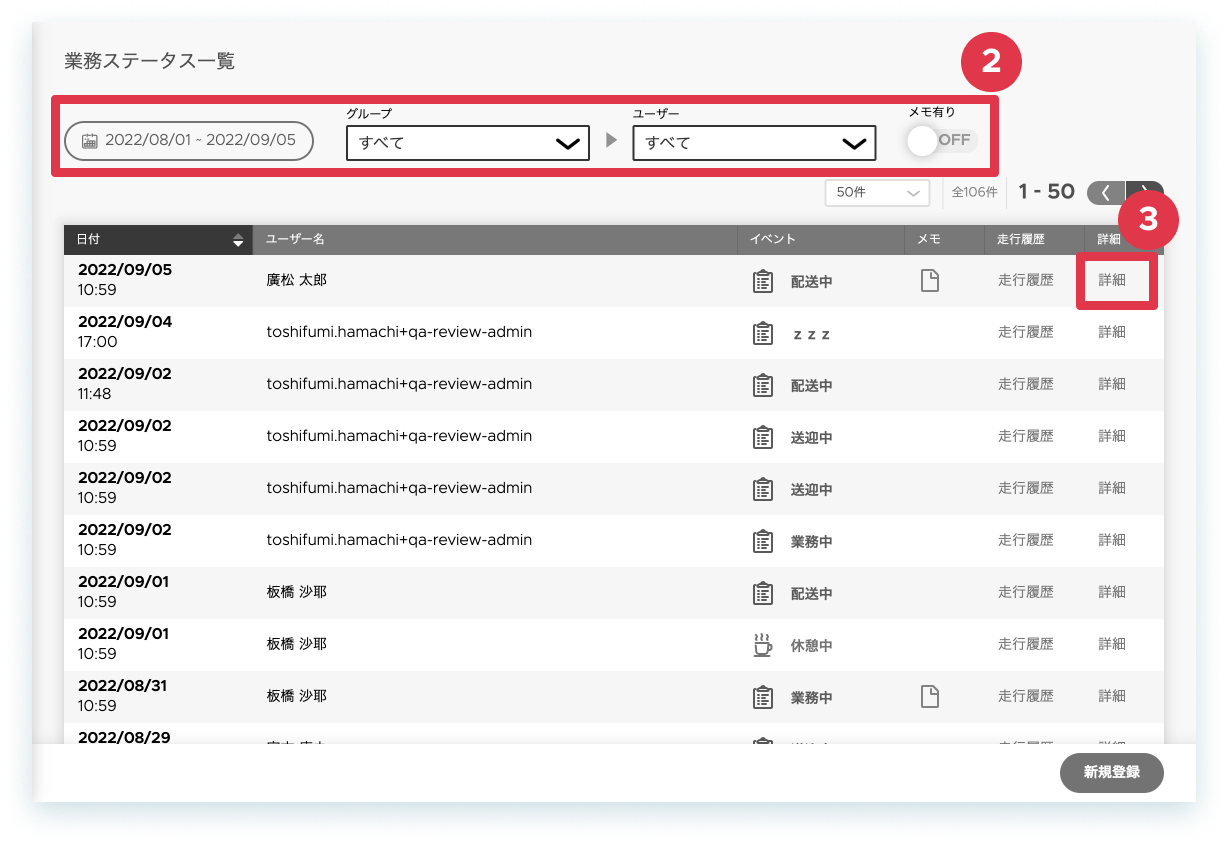Open 走行履歴 for 休憩中 row
1228x844 pixels.
(1026, 645)
